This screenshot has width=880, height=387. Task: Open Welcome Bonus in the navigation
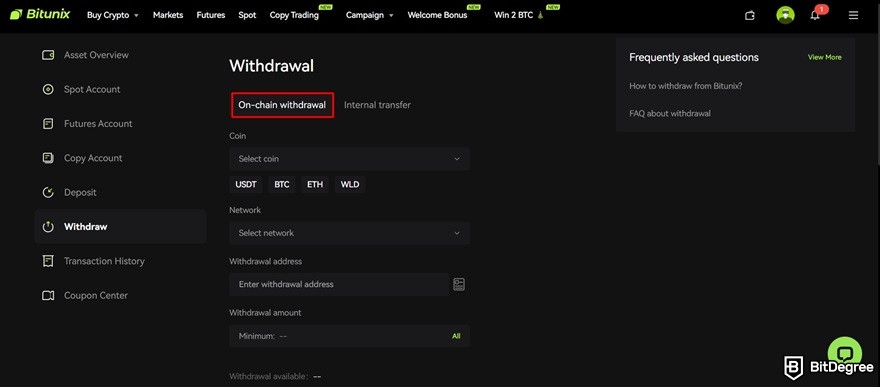(437, 15)
